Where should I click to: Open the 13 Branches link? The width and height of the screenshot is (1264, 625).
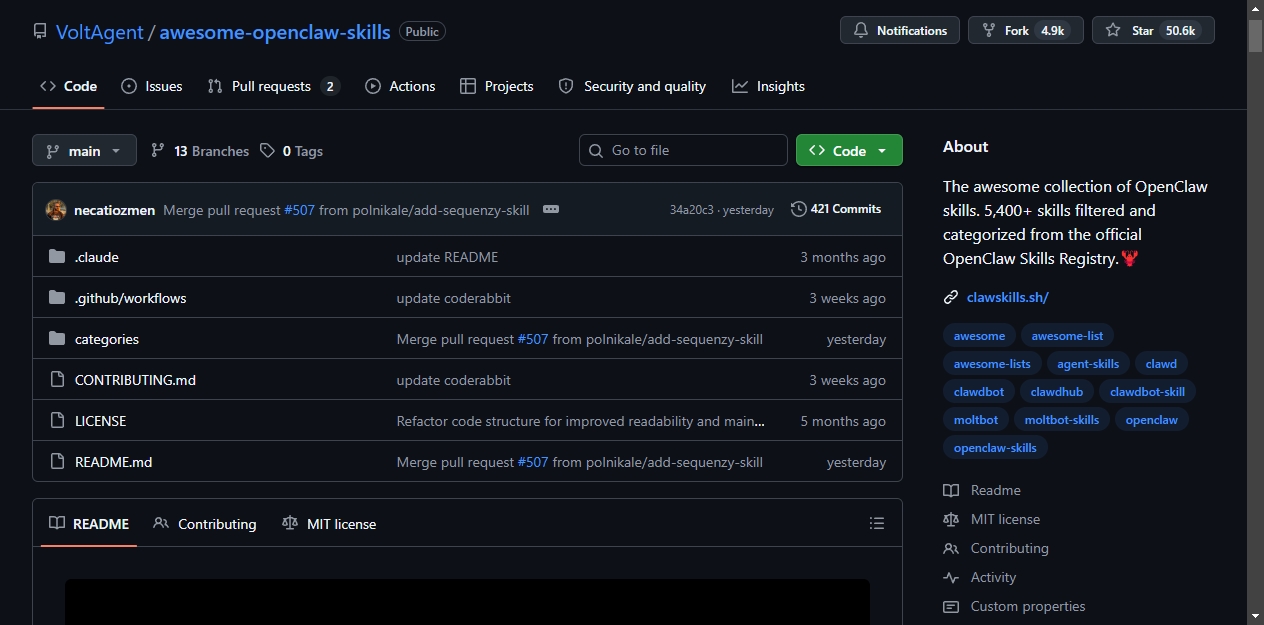(200, 151)
